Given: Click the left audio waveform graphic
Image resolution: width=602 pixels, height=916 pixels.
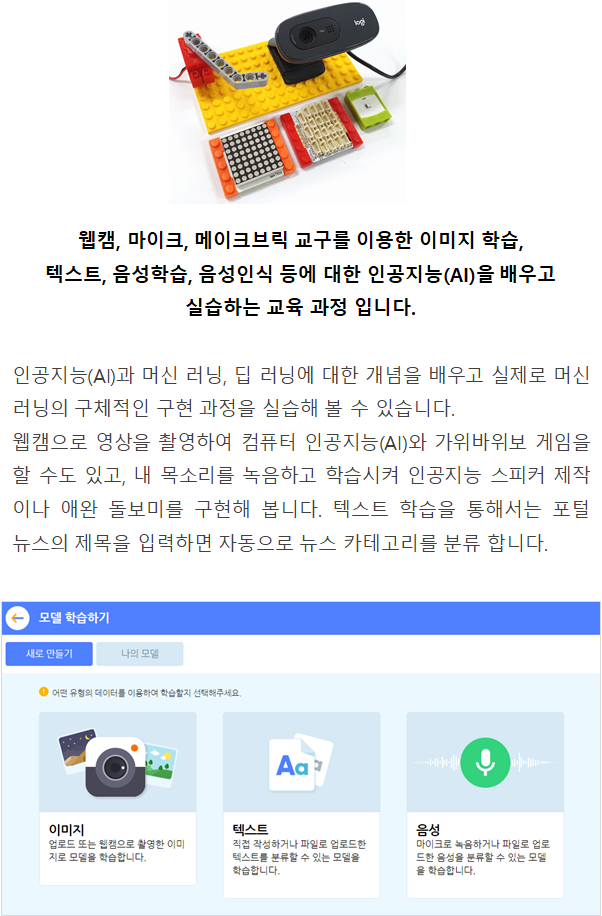Looking at the screenshot, I should [437, 763].
